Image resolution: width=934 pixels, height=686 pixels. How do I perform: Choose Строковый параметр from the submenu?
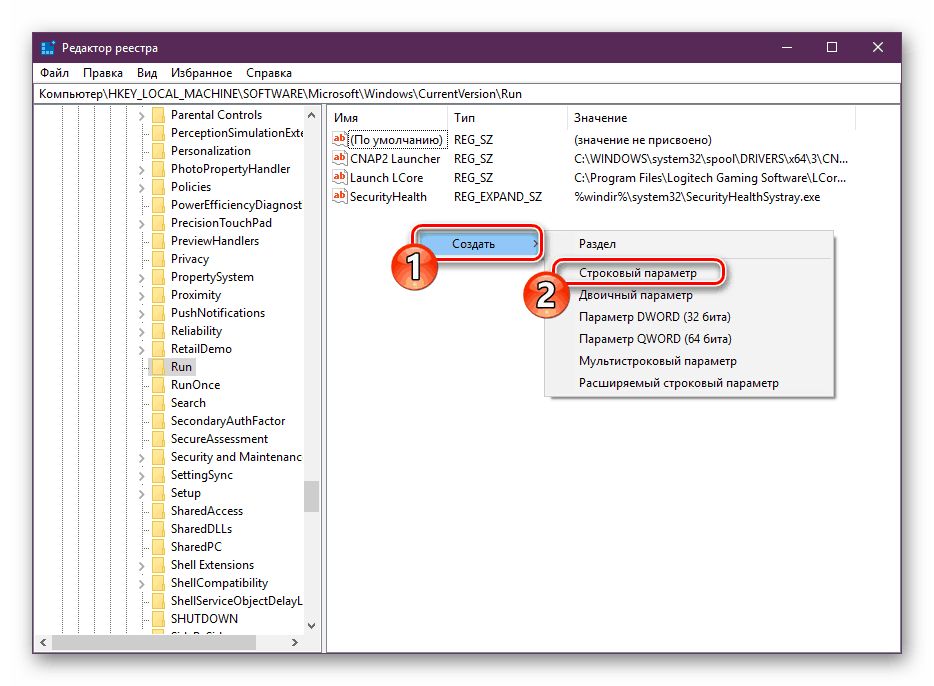[638, 273]
